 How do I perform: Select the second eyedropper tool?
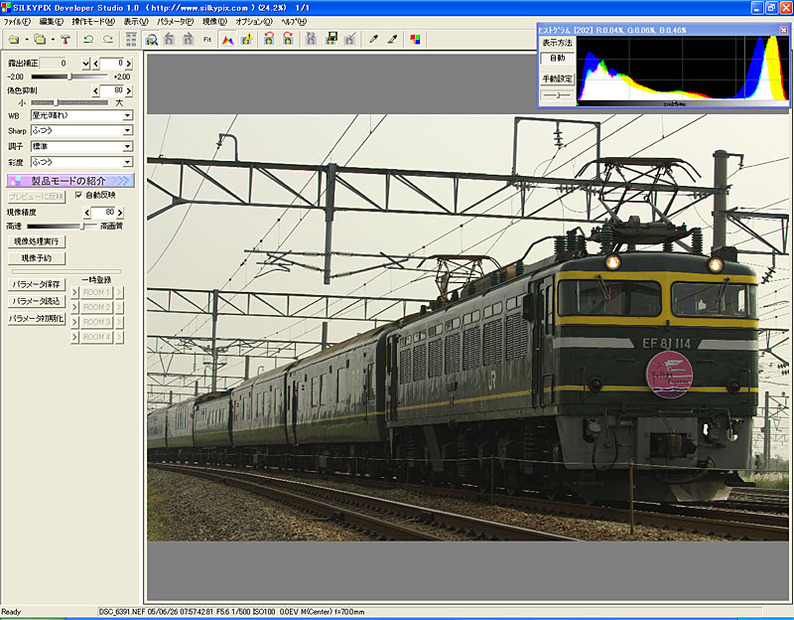(392, 40)
